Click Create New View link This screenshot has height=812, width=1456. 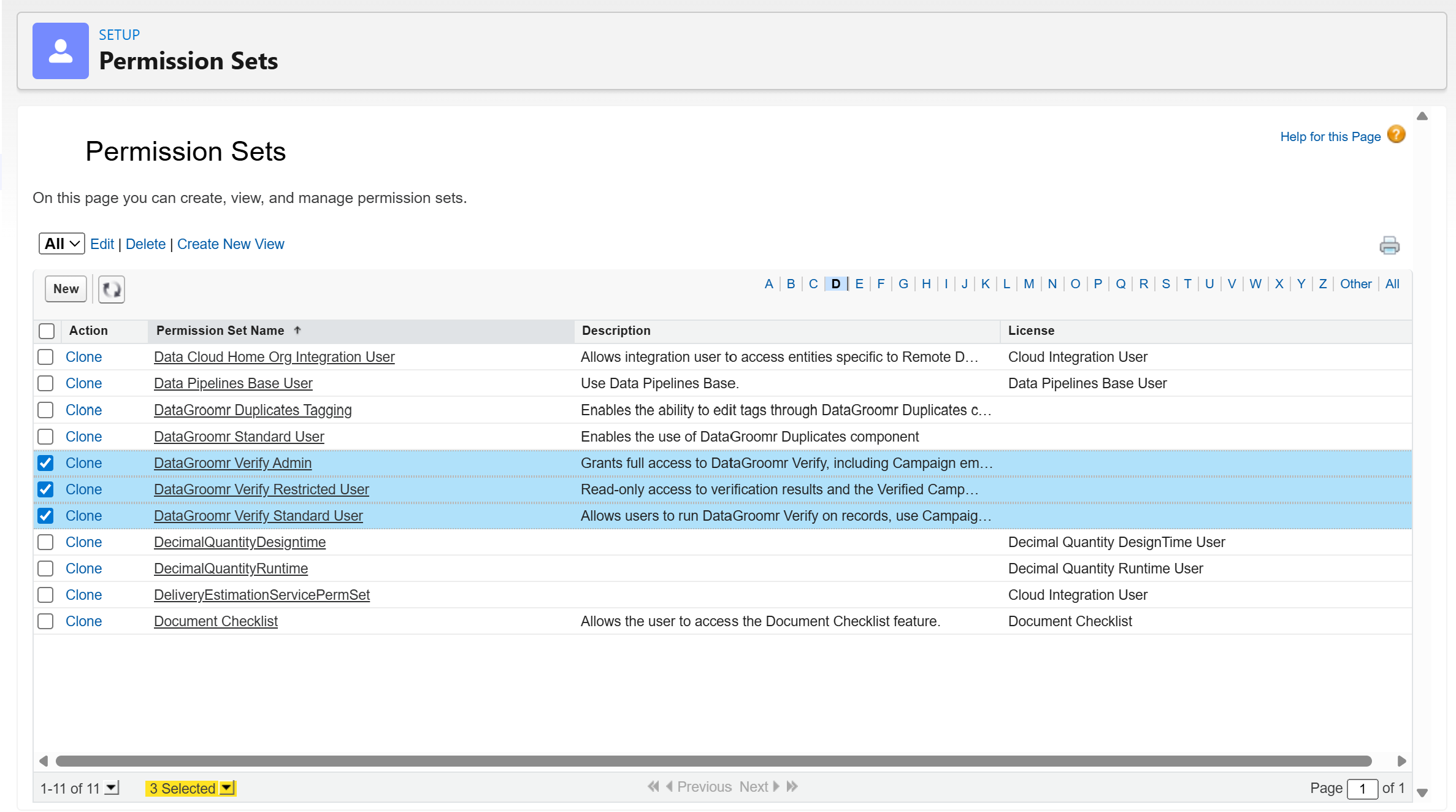click(231, 244)
